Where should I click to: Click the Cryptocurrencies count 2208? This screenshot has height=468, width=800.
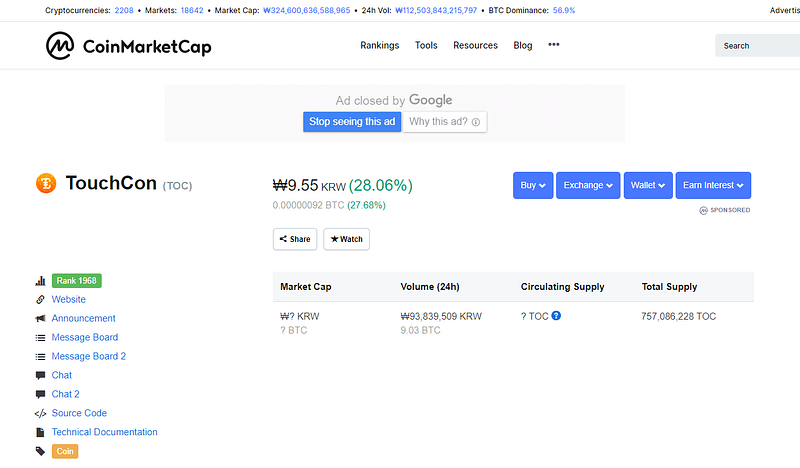click(x=124, y=10)
